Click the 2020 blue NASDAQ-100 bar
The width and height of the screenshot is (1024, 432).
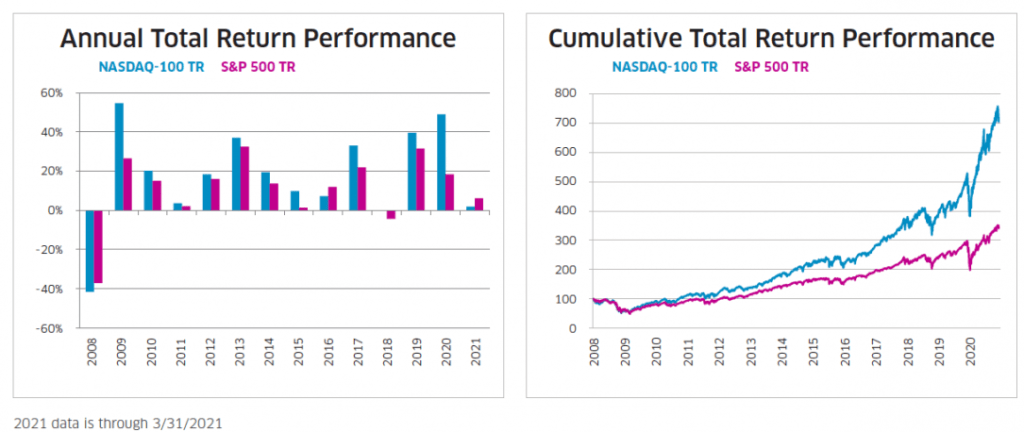pyautogui.click(x=440, y=162)
